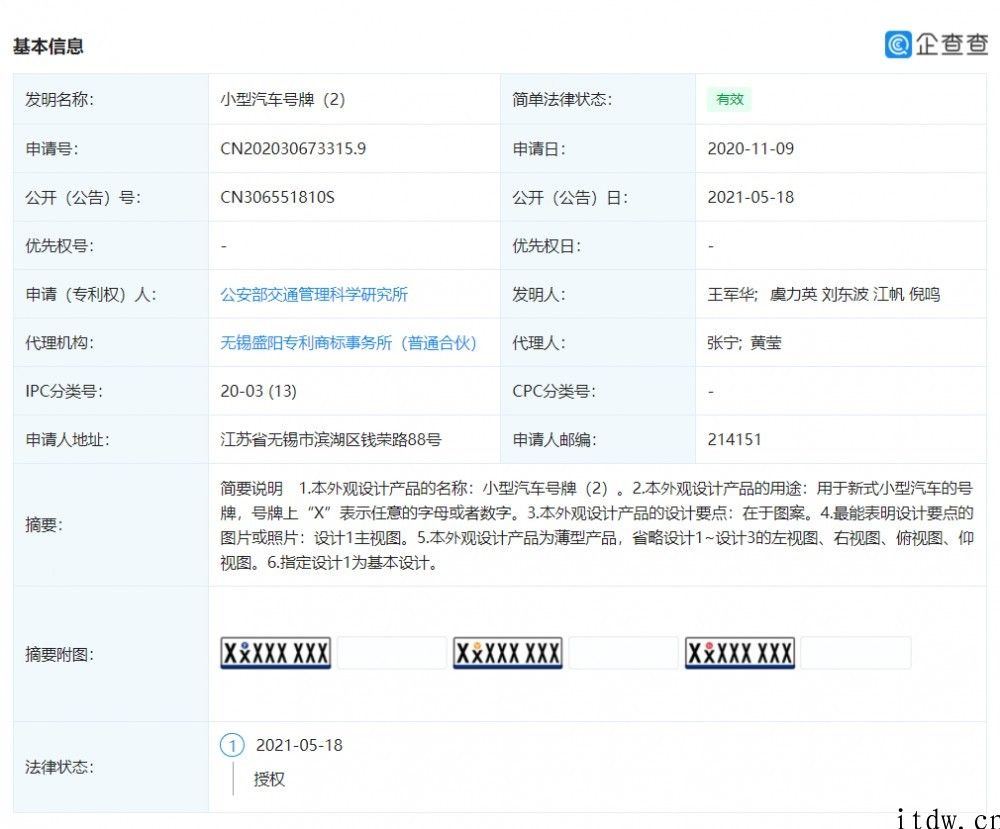Click the 简单法律状态 label
Image resolution: width=1000 pixels, height=829 pixels.
(x=562, y=99)
